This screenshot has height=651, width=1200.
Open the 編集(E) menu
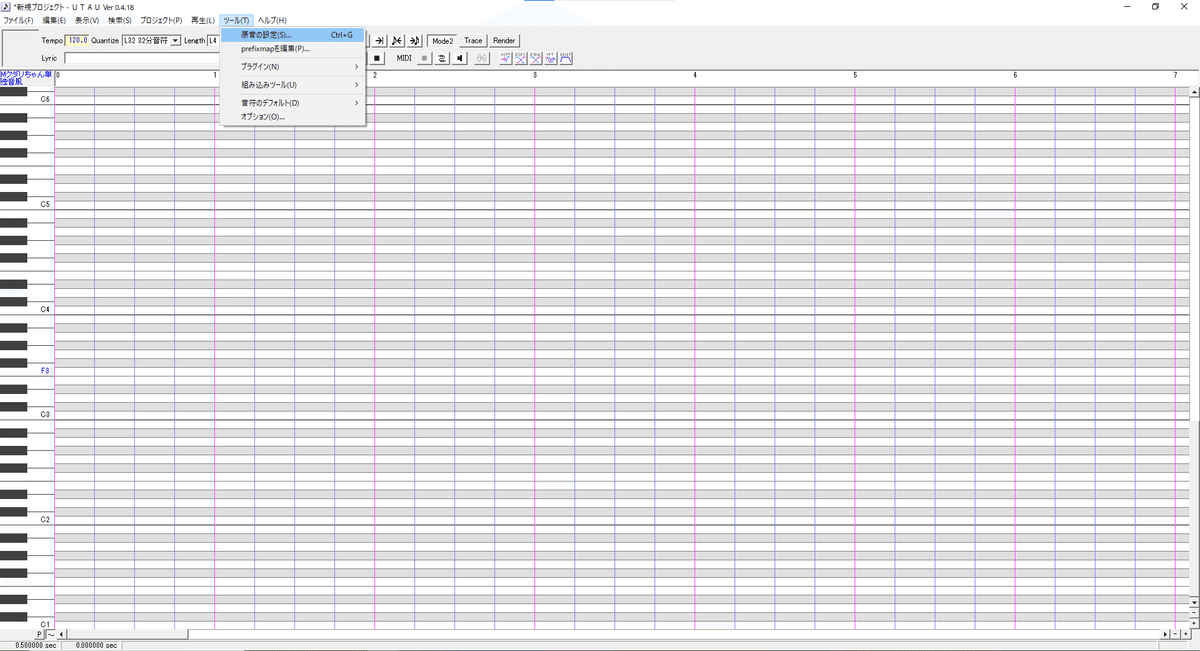[x=54, y=20]
